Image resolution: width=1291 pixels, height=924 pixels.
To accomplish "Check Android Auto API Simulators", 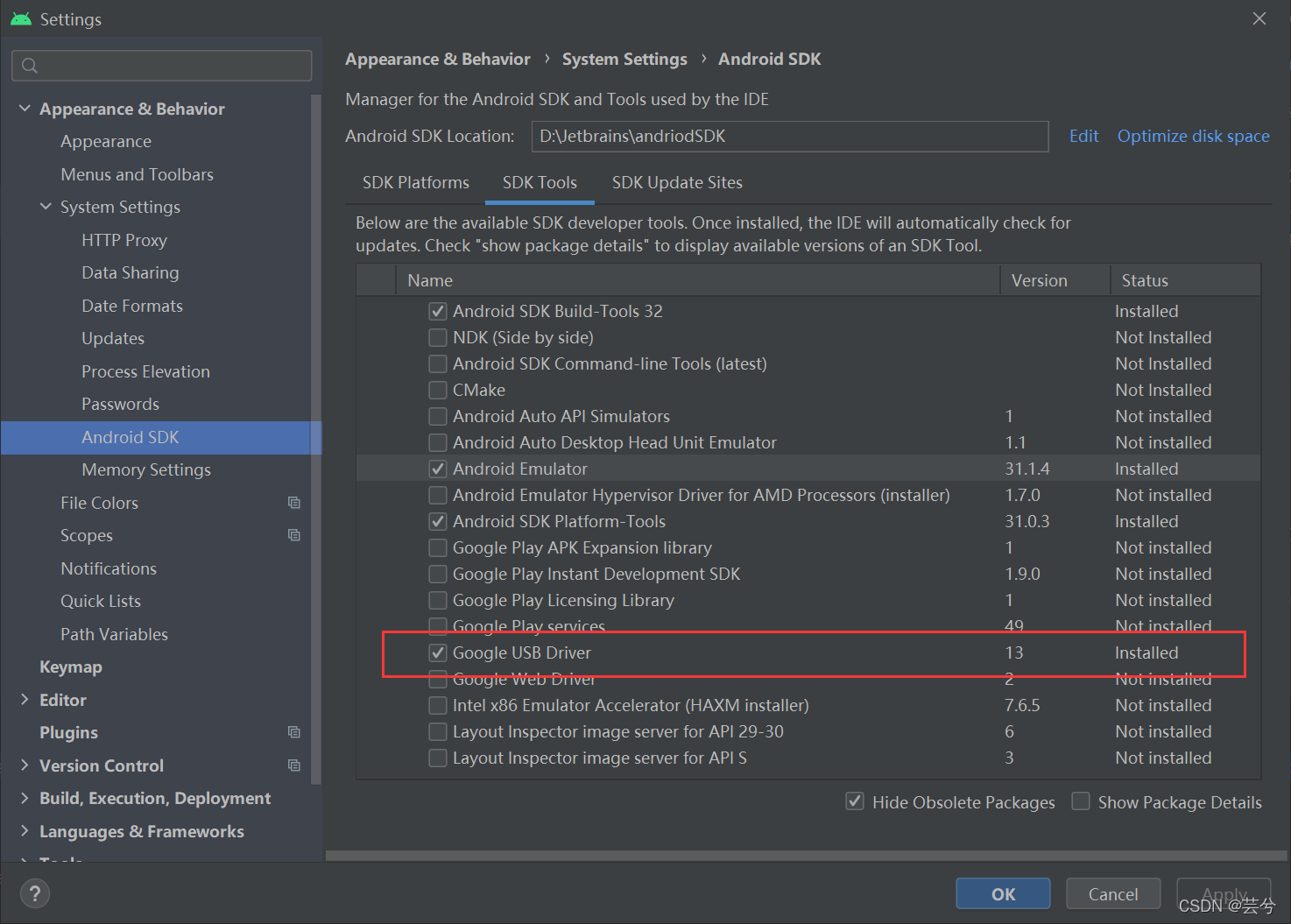I will pos(438,416).
